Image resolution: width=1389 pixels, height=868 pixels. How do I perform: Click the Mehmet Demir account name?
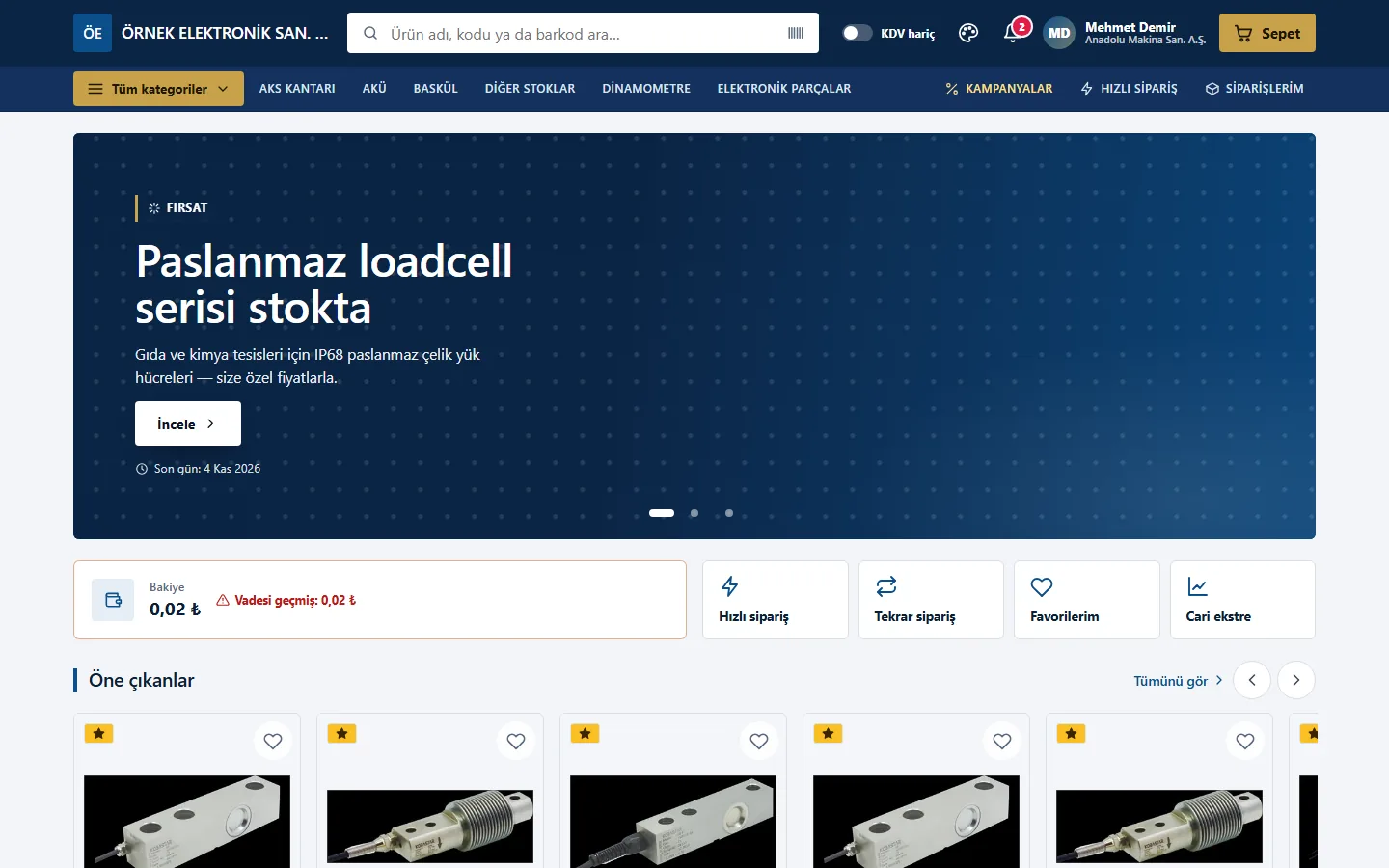(1130, 27)
